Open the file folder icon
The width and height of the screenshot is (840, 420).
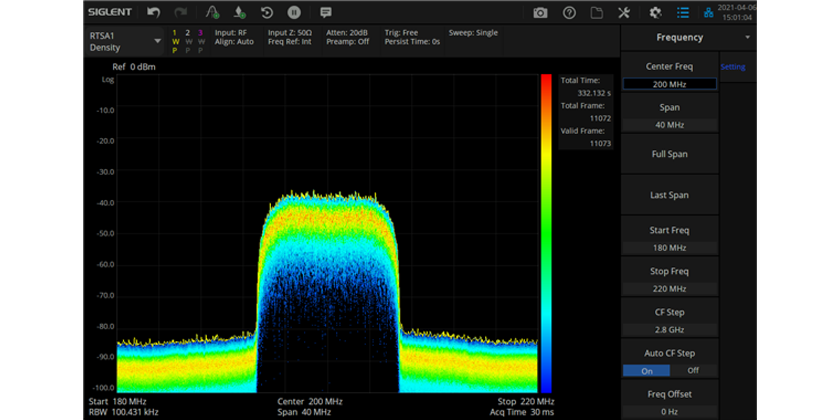pos(597,12)
